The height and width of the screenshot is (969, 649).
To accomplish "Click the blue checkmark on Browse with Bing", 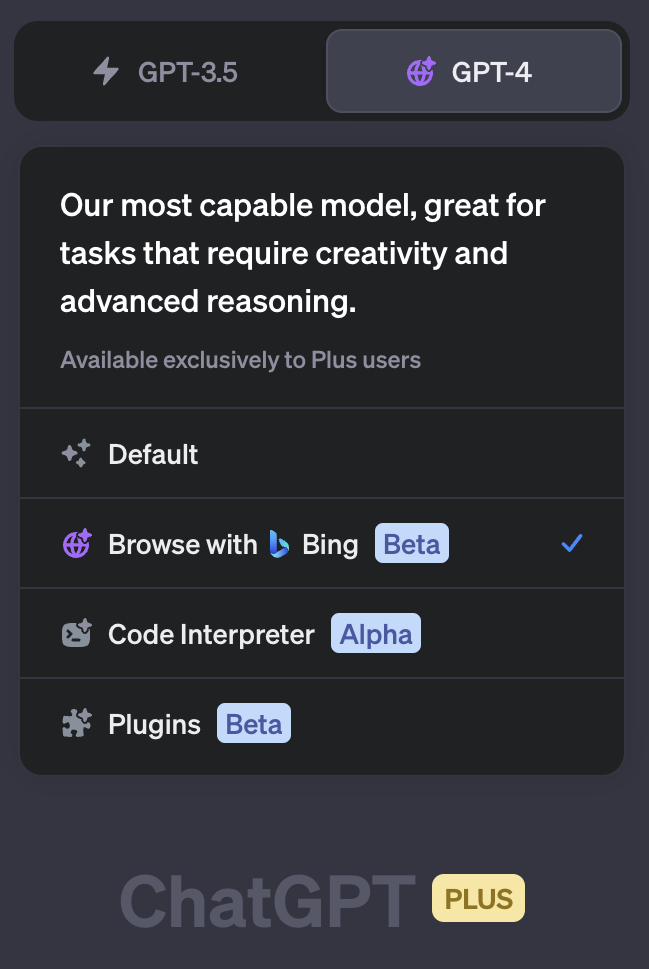I will (x=571, y=543).
